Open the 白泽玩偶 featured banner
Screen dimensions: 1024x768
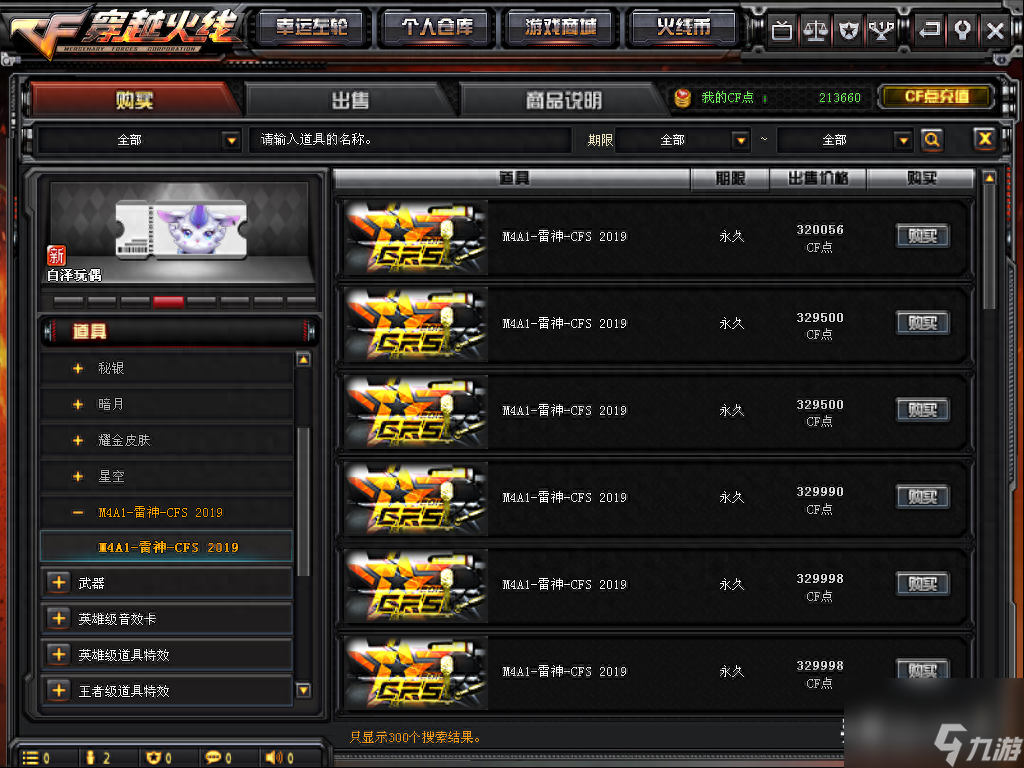[x=179, y=233]
